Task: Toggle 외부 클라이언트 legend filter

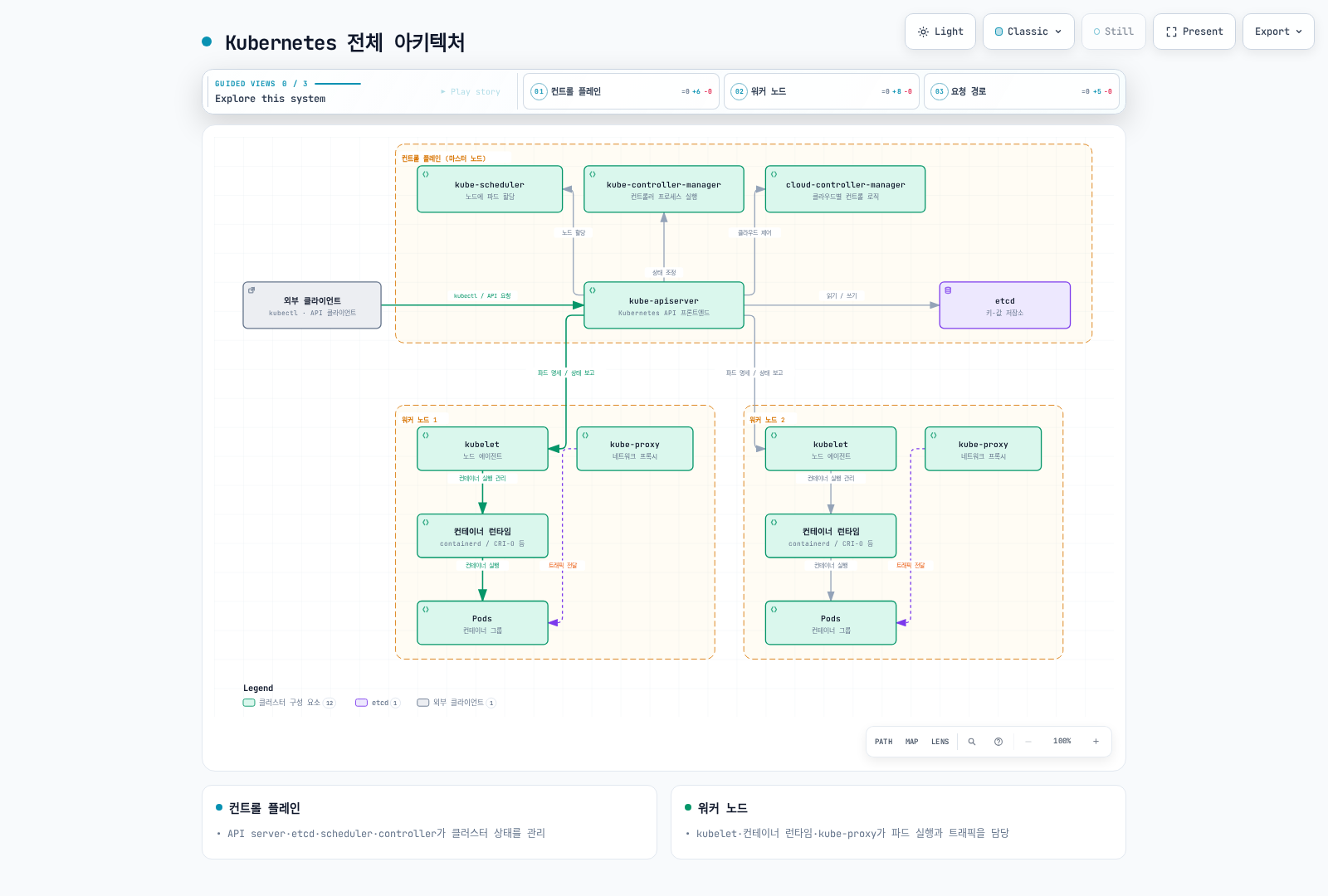Action: (x=456, y=703)
